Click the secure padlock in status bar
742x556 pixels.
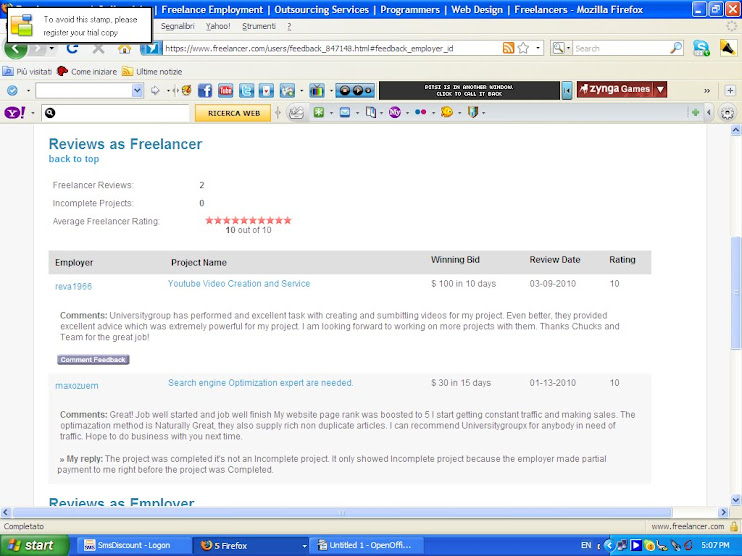[734, 526]
